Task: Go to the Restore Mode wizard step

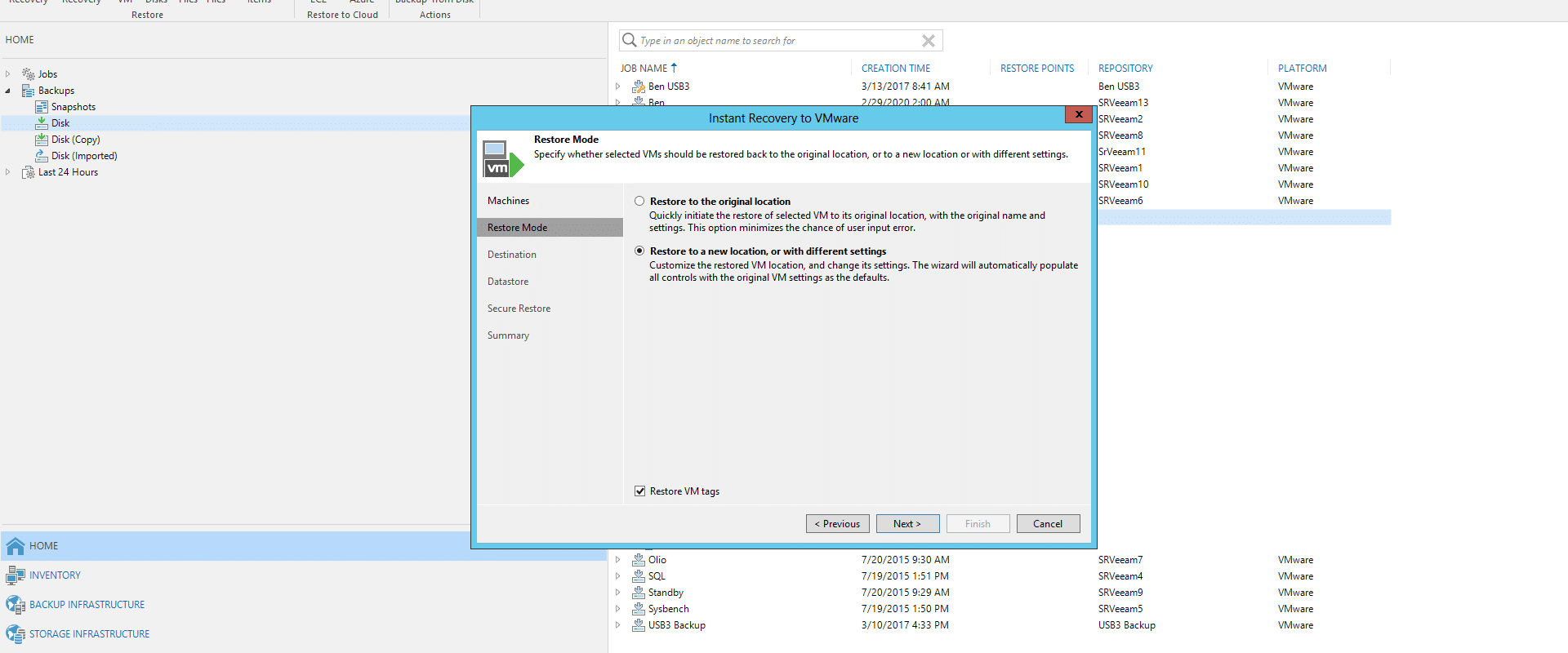Action: [550, 228]
